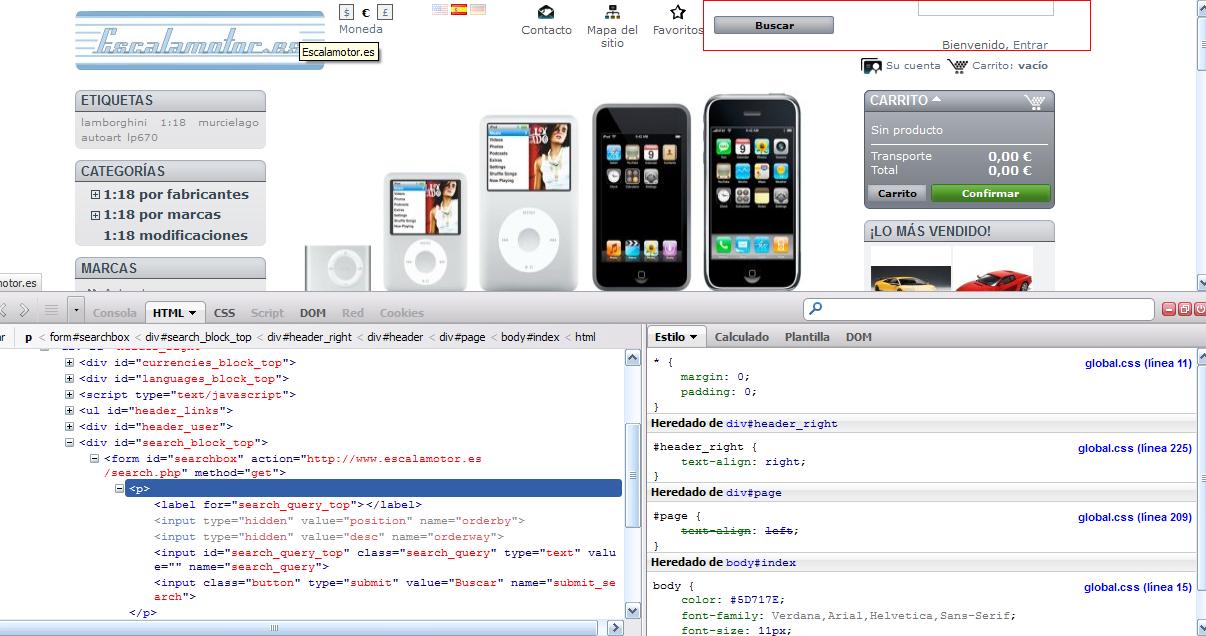The image size is (1206, 636).
Task: Click the murcielago tag
Action: (228, 123)
